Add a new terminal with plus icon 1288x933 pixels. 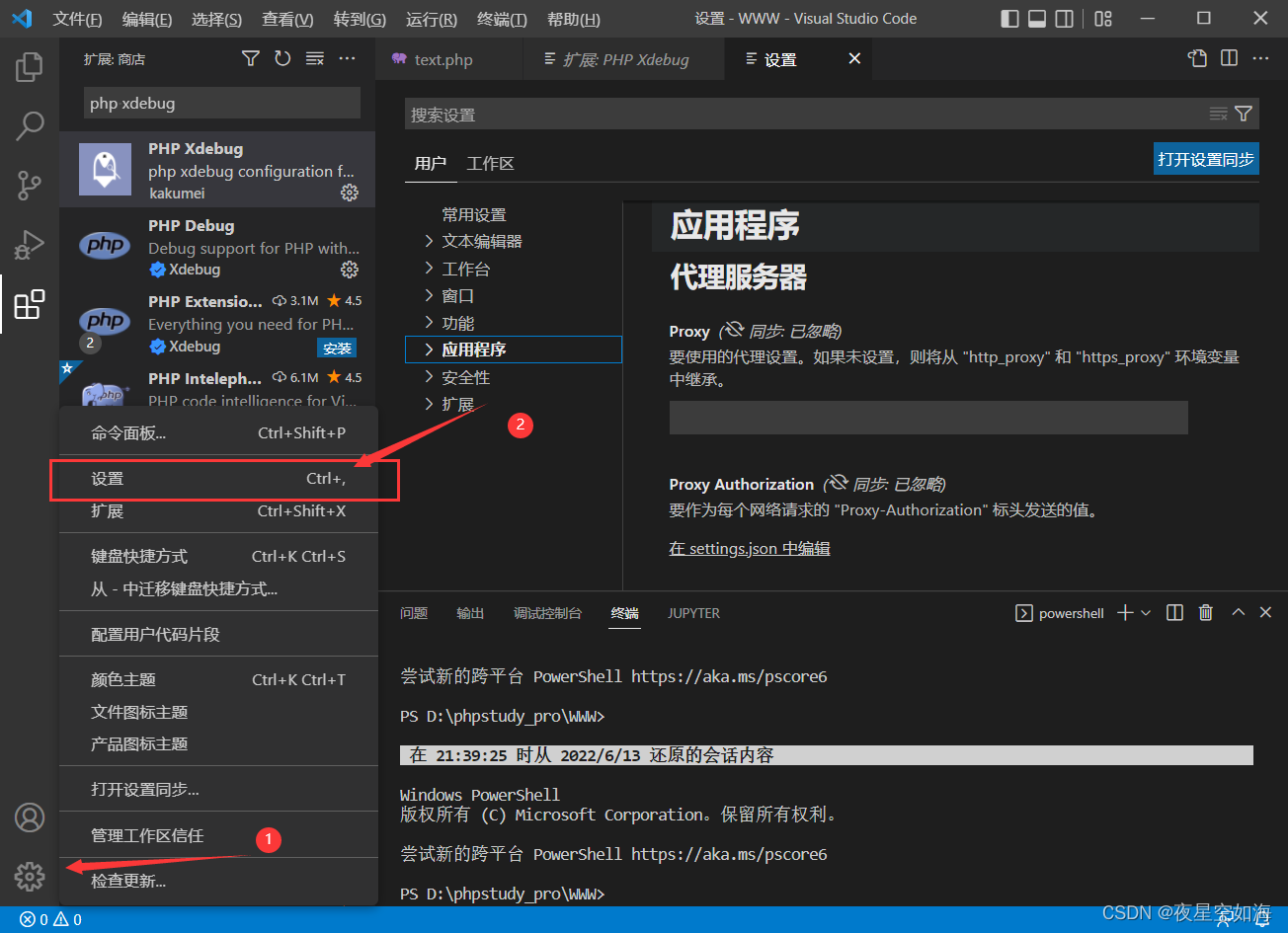1125,613
